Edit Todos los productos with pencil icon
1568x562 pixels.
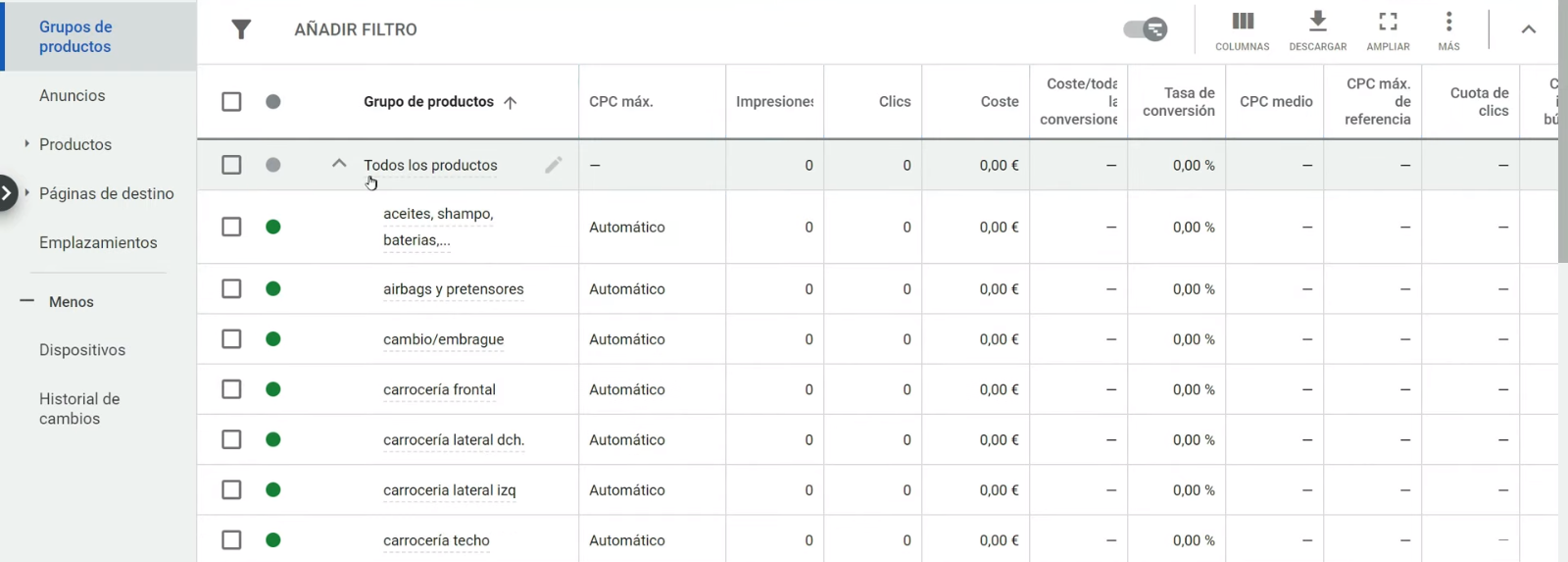tap(554, 165)
